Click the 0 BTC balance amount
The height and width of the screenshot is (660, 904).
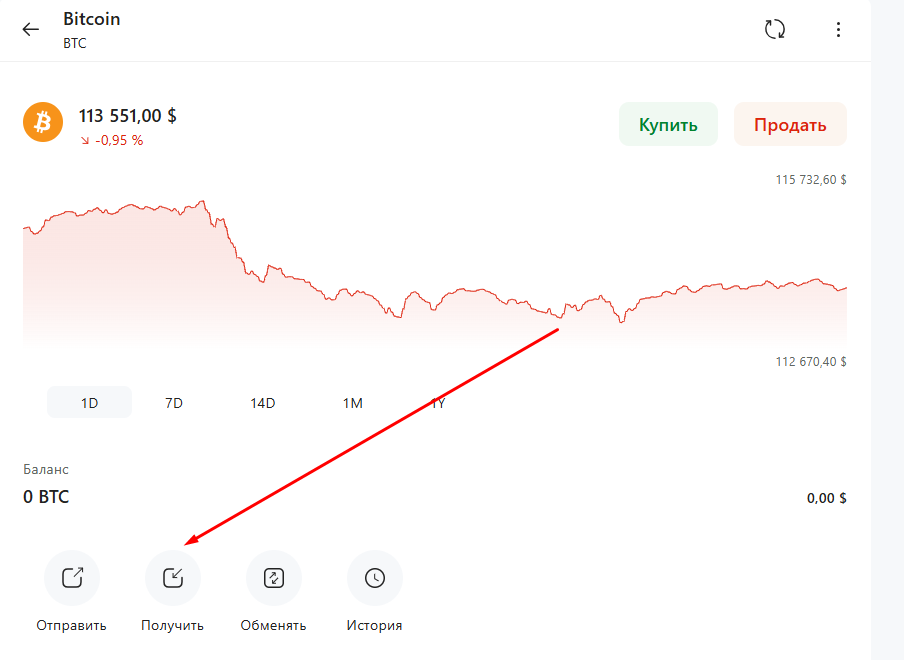[46, 497]
